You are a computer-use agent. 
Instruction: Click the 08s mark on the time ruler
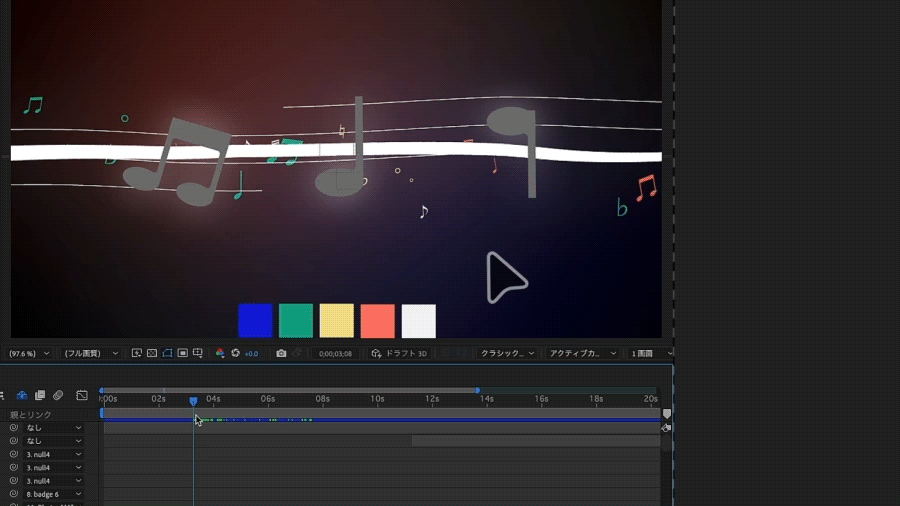(323, 399)
